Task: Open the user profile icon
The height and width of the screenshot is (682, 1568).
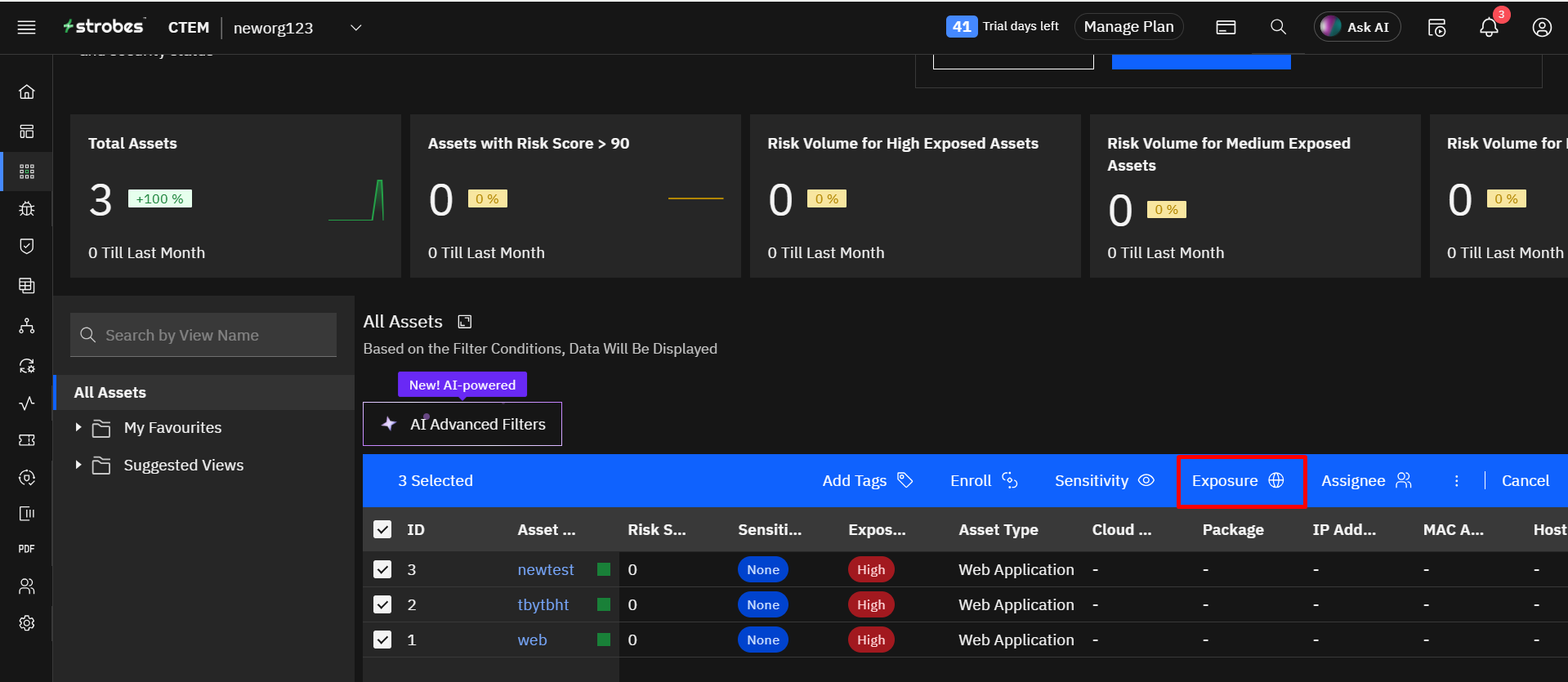Action: click(x=1541, y=28)
